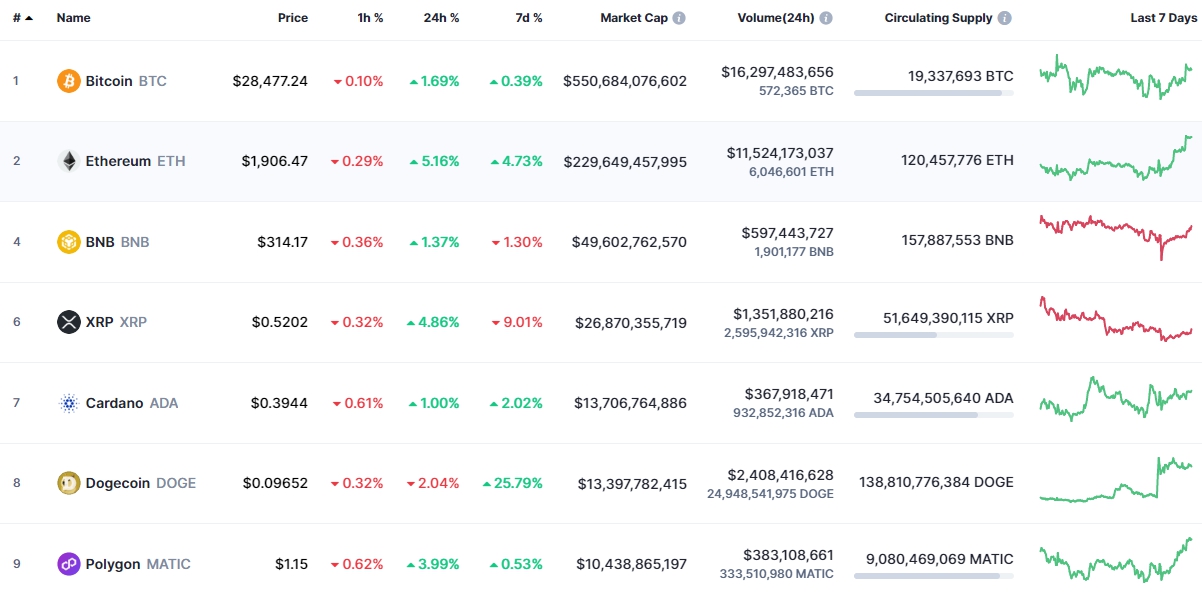Open the Bitcoin BTC name link
Image resolution: width=1202 pixels, height=600 pixels.
click(109, 81)
